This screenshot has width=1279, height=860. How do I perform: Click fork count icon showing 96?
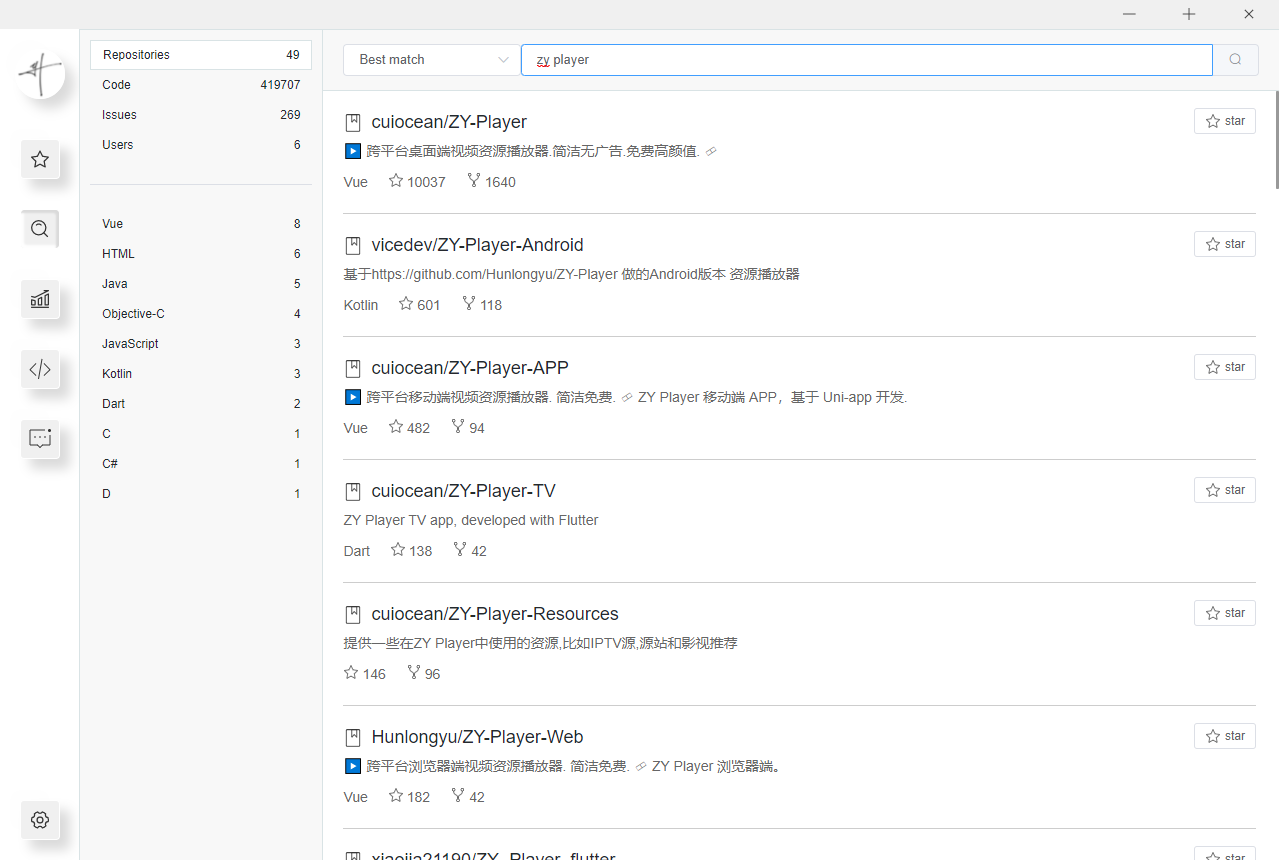414,673
